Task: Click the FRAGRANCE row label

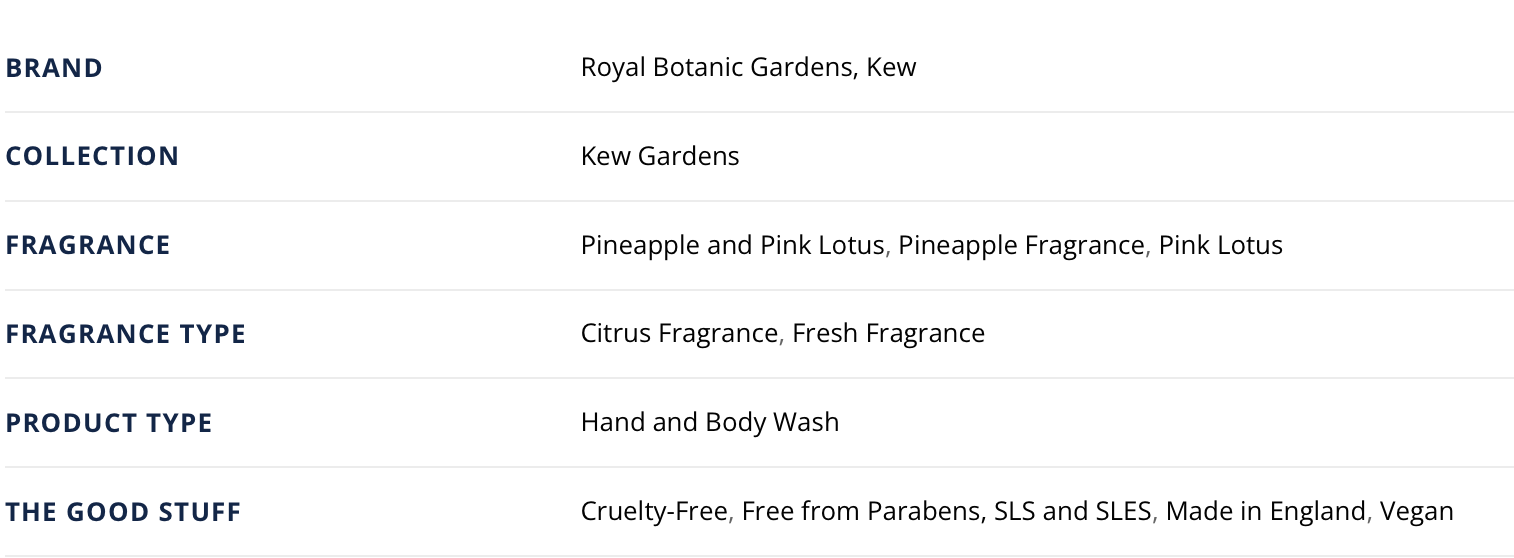Action: 88,245
